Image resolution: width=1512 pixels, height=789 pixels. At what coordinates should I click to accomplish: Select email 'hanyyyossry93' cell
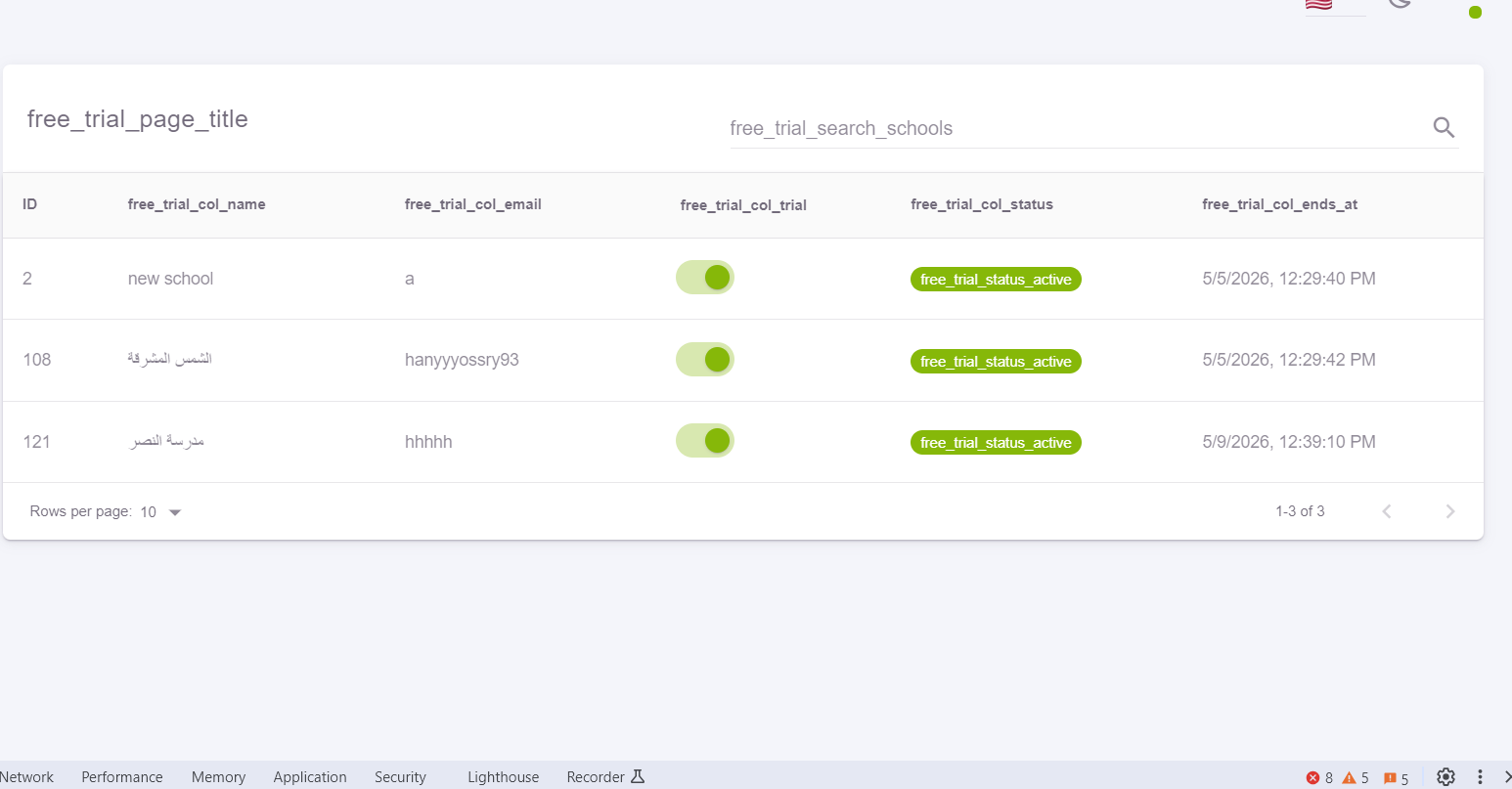click(x=462, y=360)
